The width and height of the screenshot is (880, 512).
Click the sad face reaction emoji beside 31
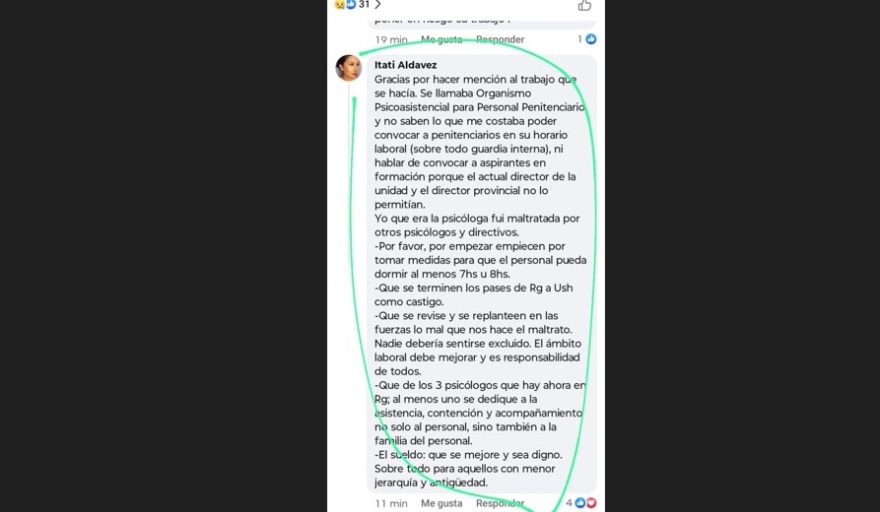pos(340,4)
